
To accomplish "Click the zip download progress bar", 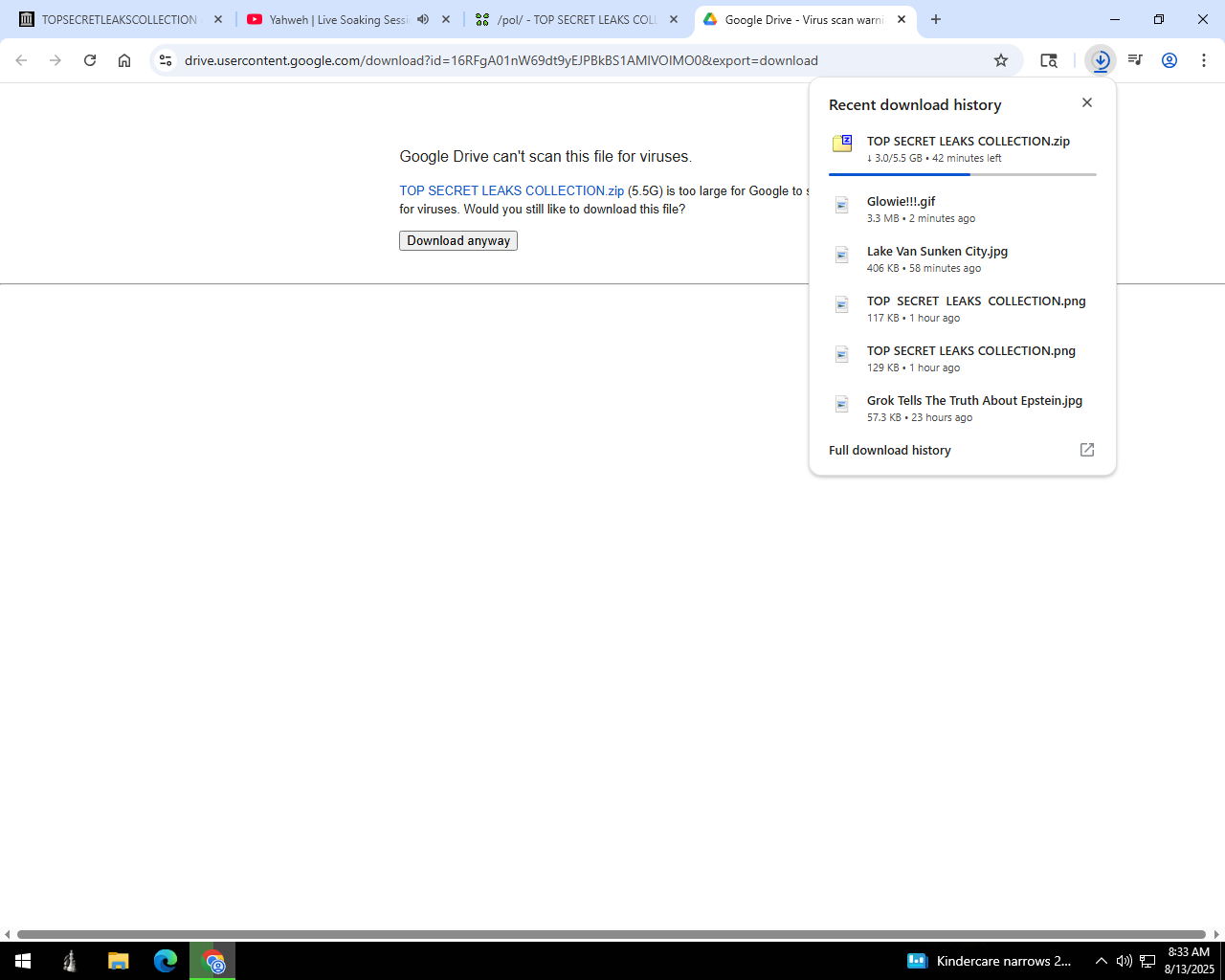I will pos(963,174).
